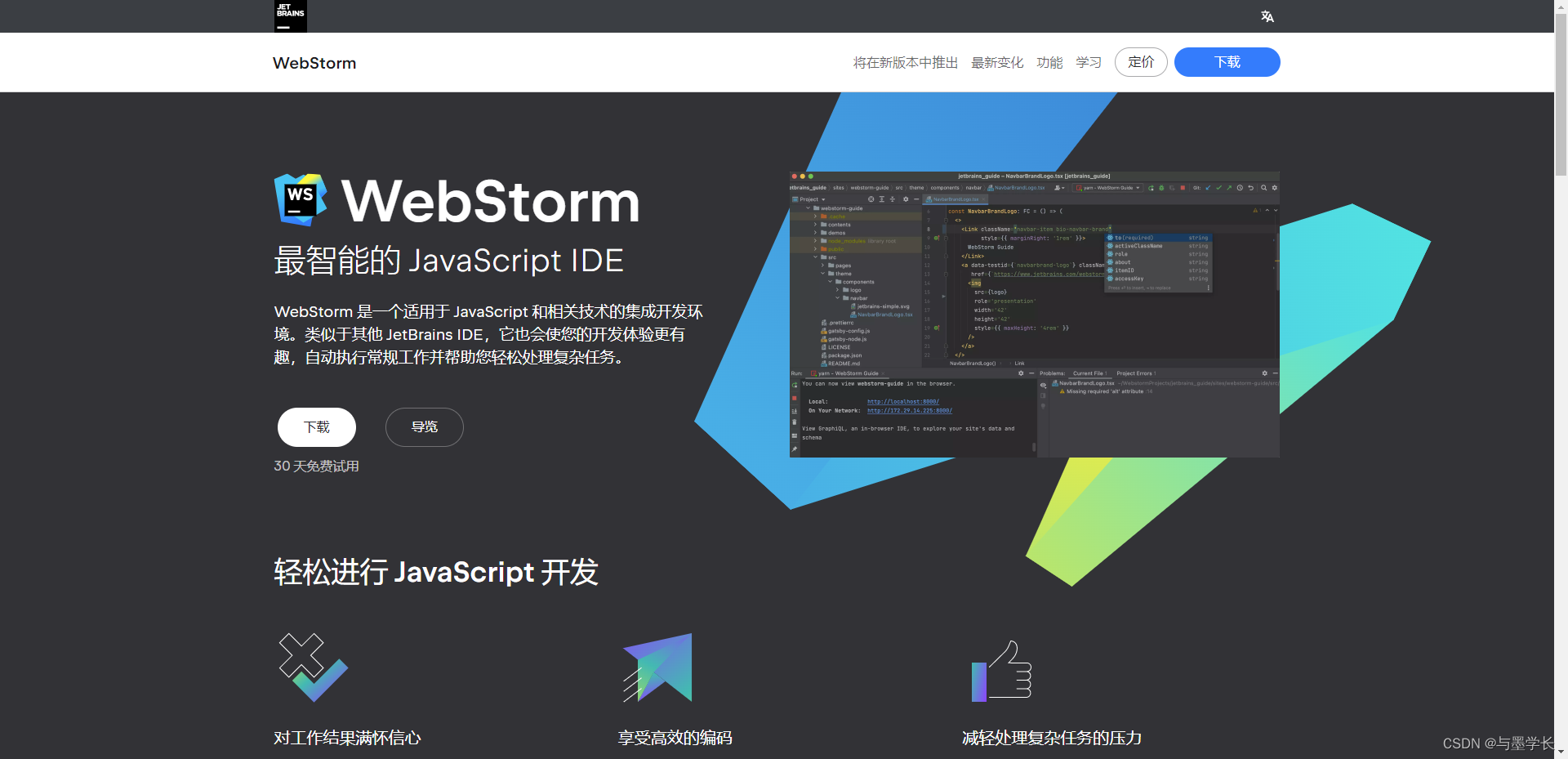The height and width of the screenshot is (759, 1568).
Task: Click the 导览 tour button
Action: point(425,427)
